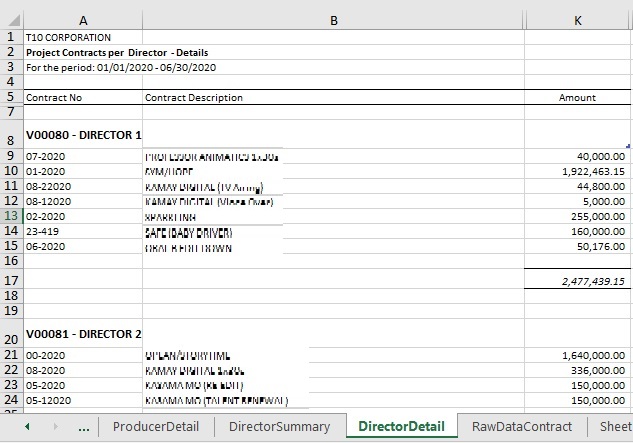Select column A by its header
The height and width of the screenshot is (443, 633).
point(82,18)
